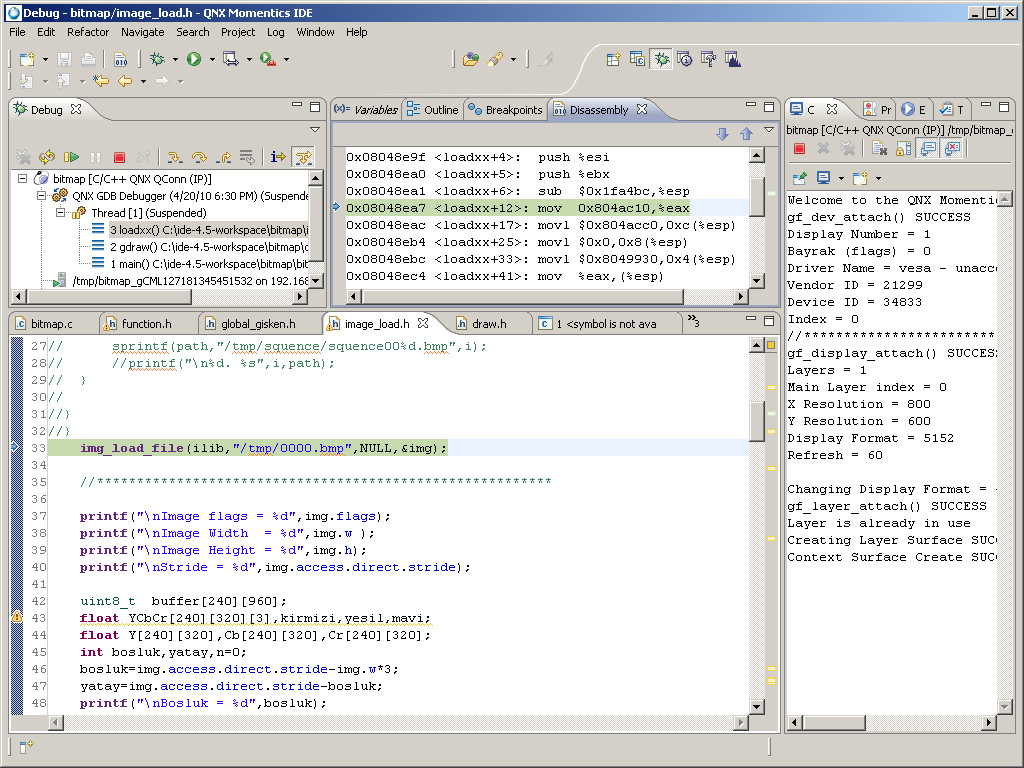Click the Resume button in Debug toolbar
Image resolution: width=1024 pixels, height=768 pixels.
pos(71,157)
